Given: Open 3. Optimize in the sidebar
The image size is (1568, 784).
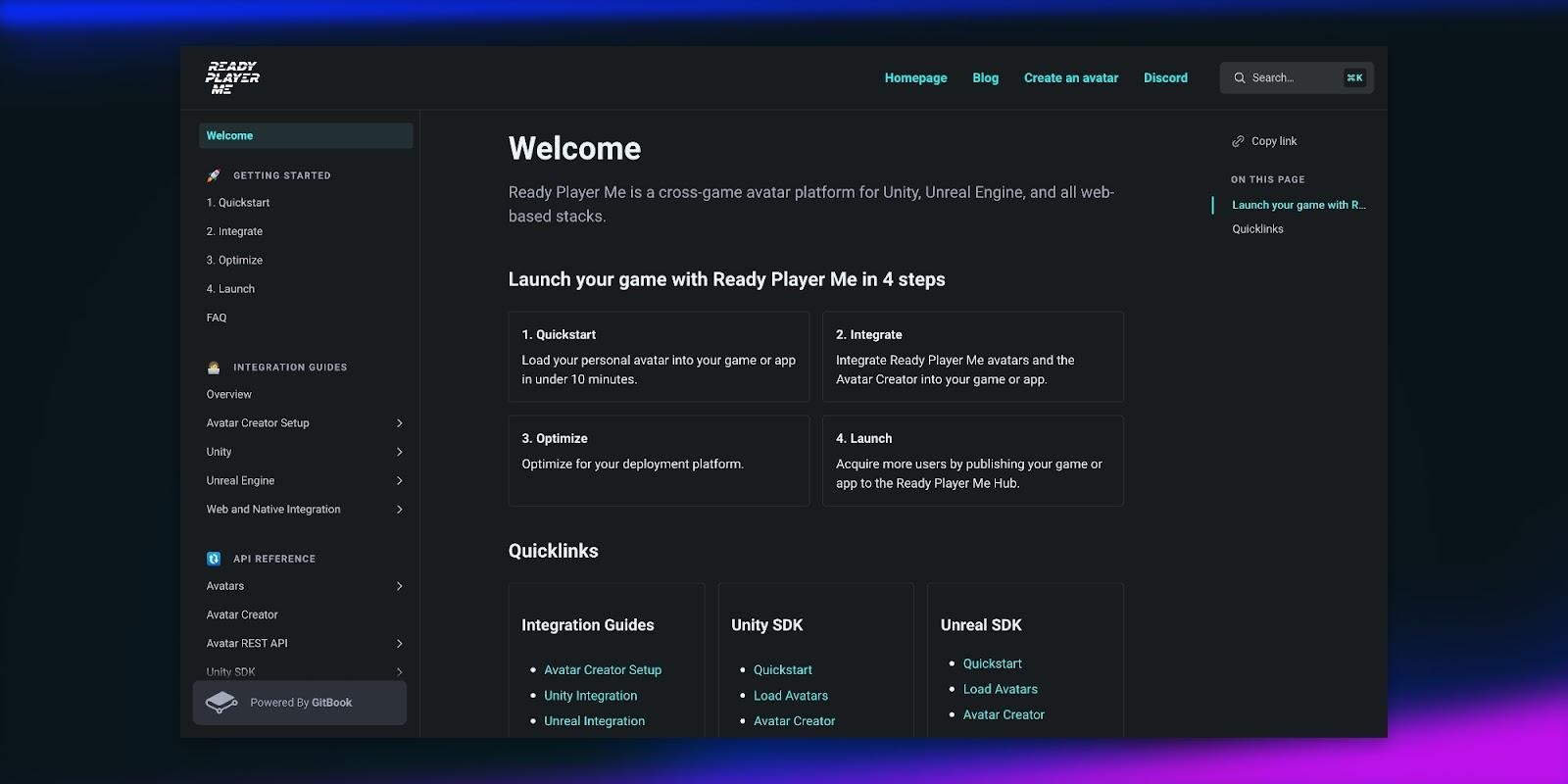Looking at the screenshot, I should [x=234, y=260].
